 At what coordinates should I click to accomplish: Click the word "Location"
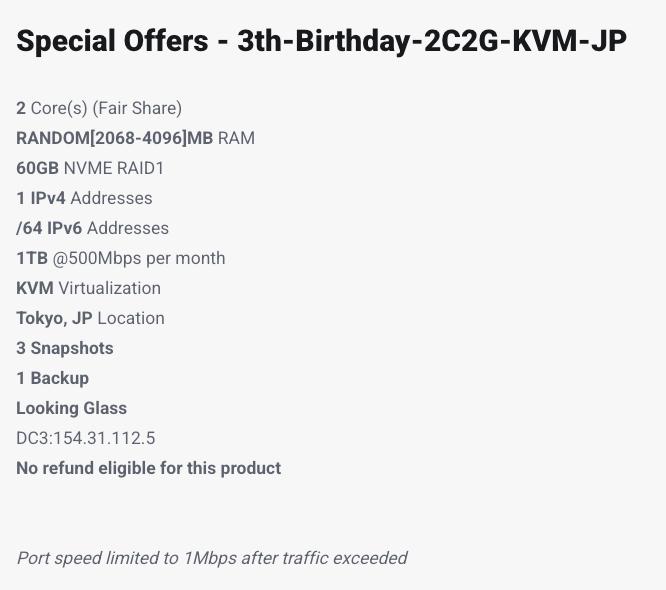[x=131, y=318]
